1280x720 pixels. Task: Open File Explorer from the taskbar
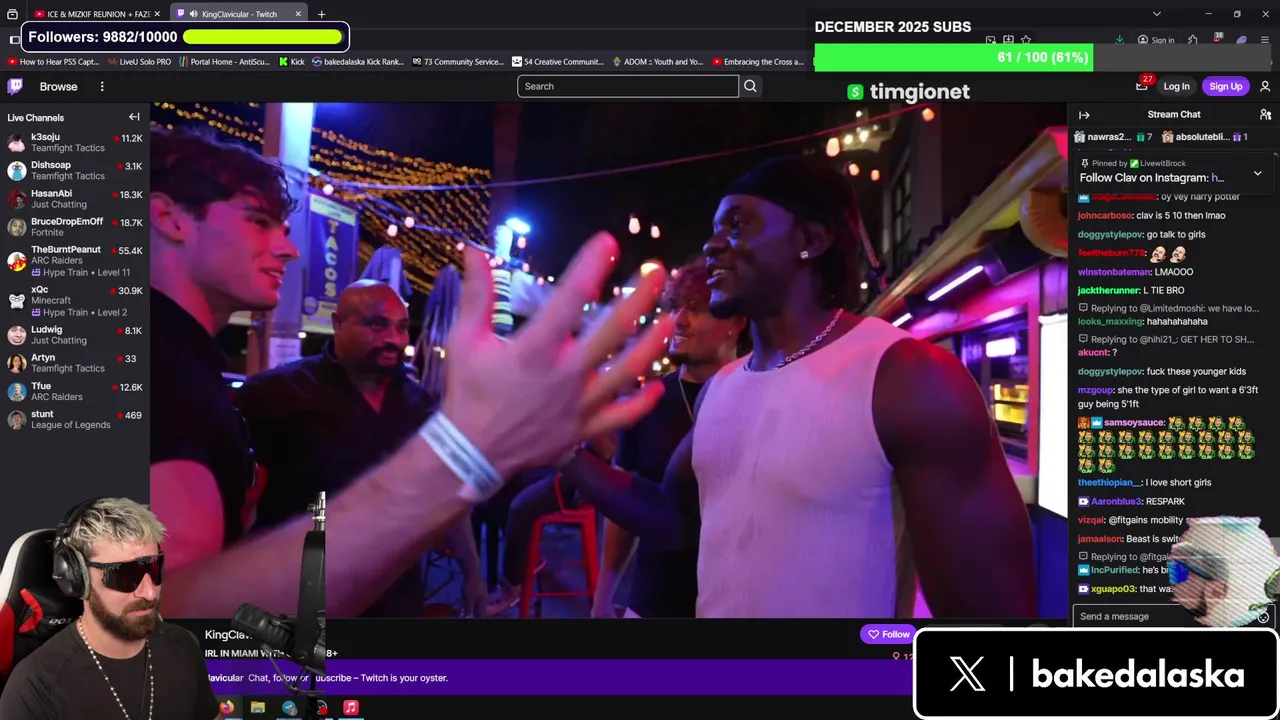[x=258, y=707]
